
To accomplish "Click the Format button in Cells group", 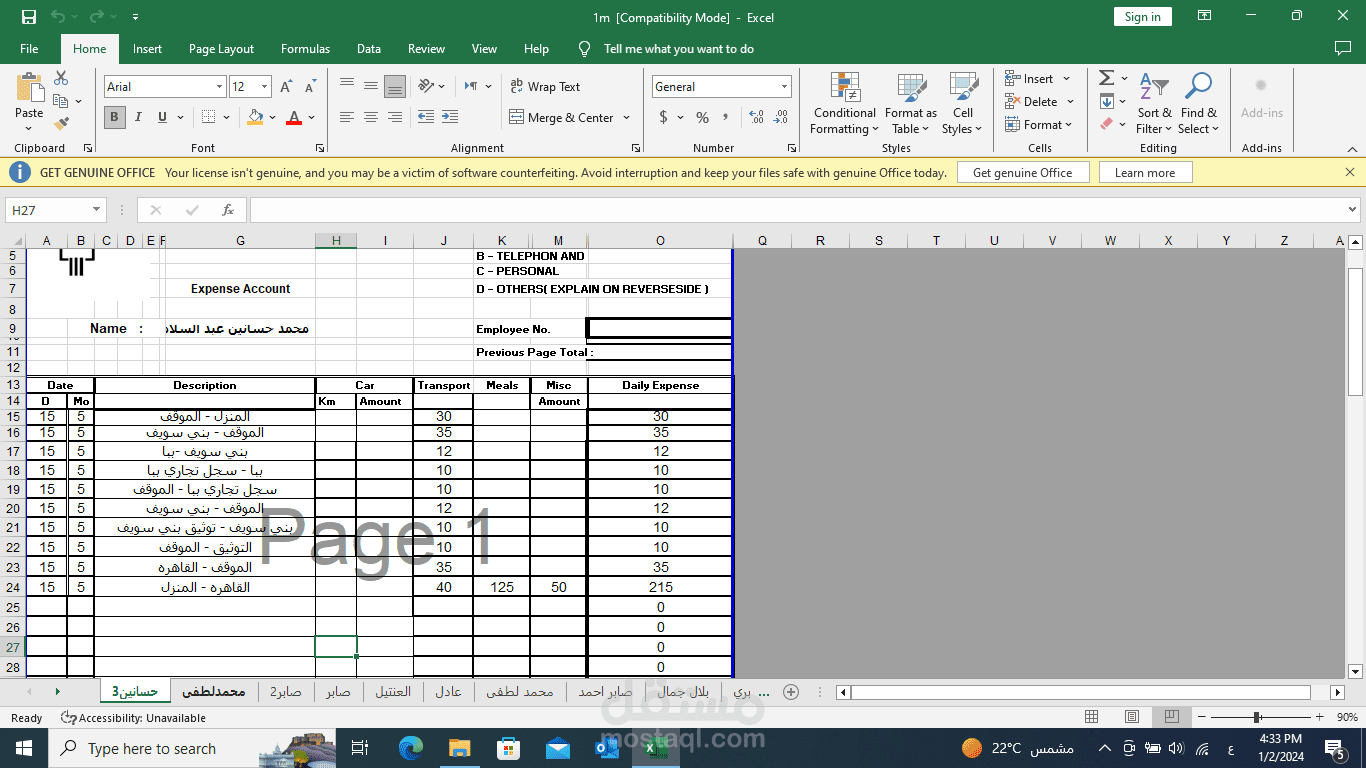I will (1039, 124).
